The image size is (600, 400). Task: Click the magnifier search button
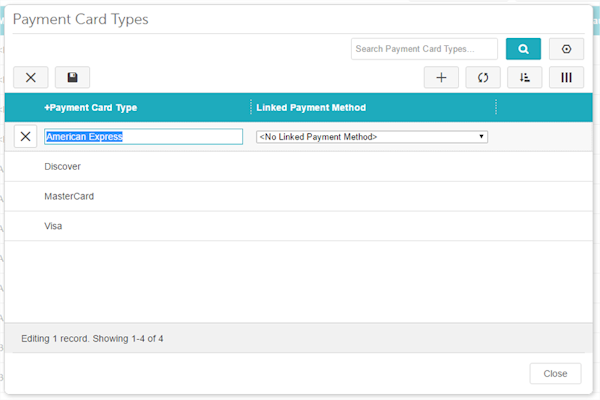(x=523, y=49)
